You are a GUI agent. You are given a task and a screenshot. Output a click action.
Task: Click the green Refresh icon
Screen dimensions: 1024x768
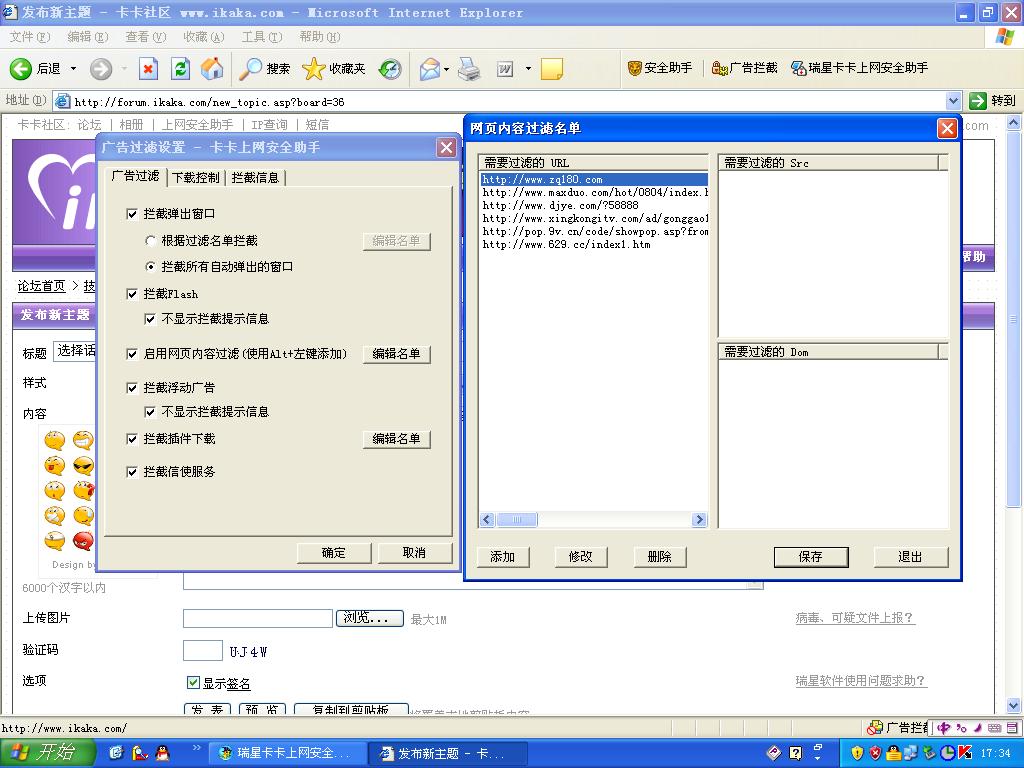pyautogui.click(x=180, y=69)
